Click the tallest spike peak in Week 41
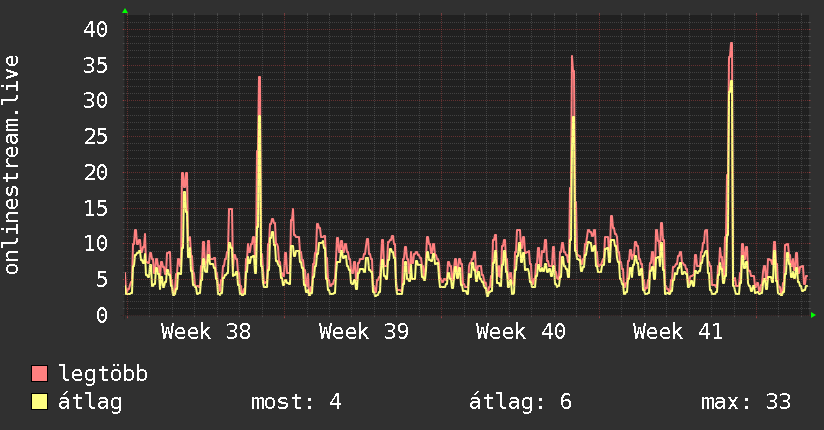Viewport: 824px width, 430px height. tap(731, 44)
